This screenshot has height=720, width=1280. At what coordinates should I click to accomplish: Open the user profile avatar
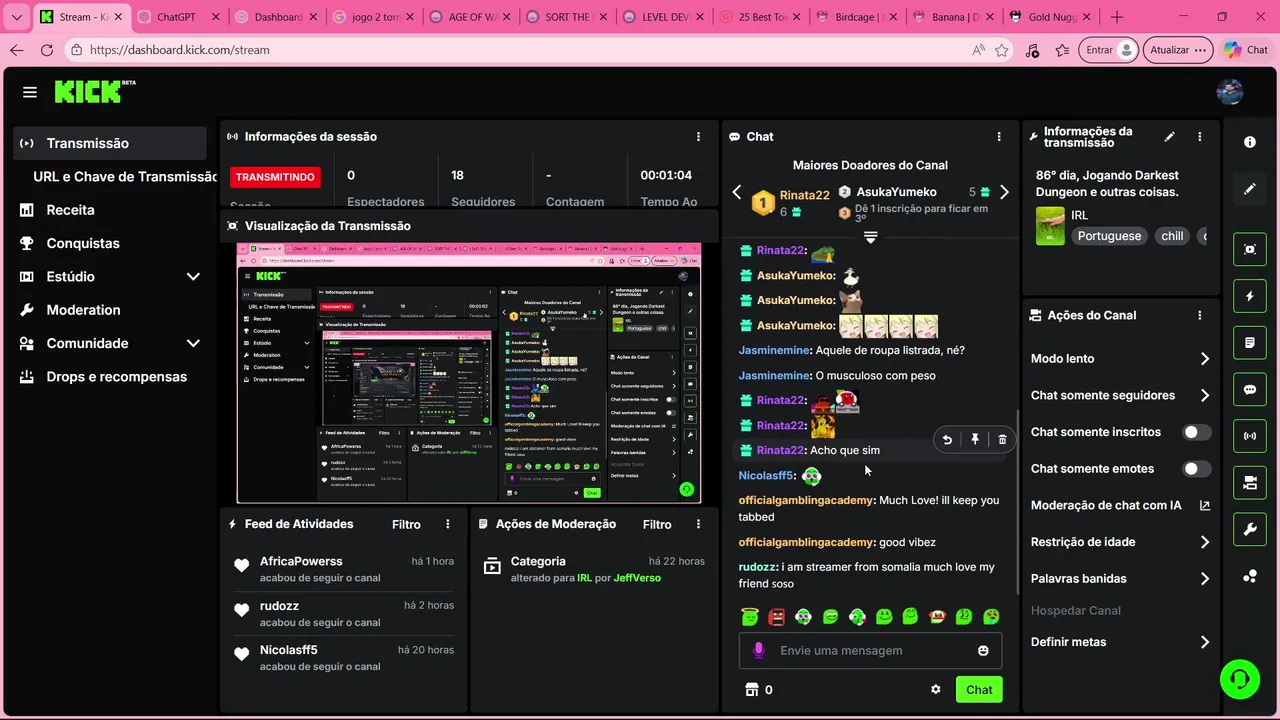coord(1229,92)
